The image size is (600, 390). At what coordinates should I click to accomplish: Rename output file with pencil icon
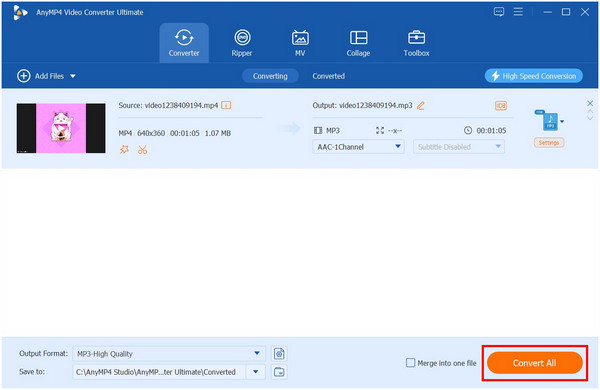[x=421, y=105]
